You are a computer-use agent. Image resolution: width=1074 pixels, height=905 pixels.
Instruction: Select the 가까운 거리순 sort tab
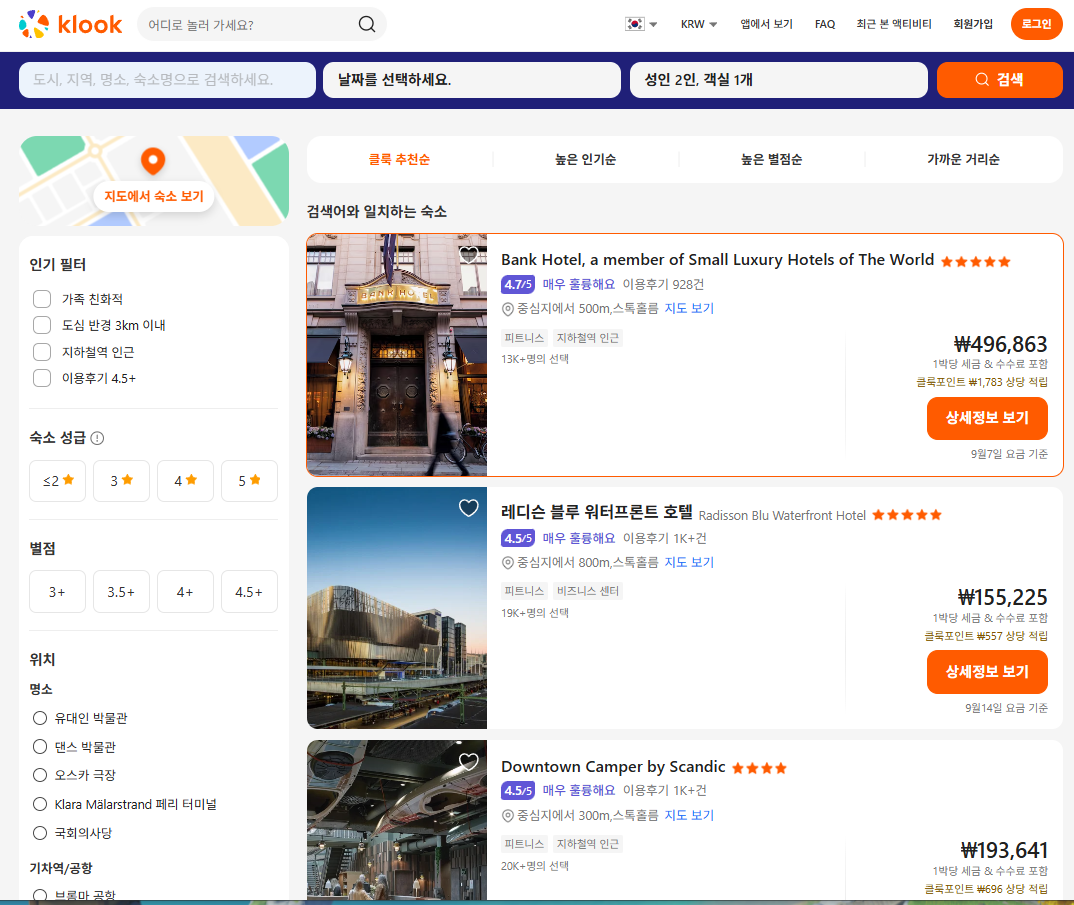pyautogui.click(x=963, y=160)
